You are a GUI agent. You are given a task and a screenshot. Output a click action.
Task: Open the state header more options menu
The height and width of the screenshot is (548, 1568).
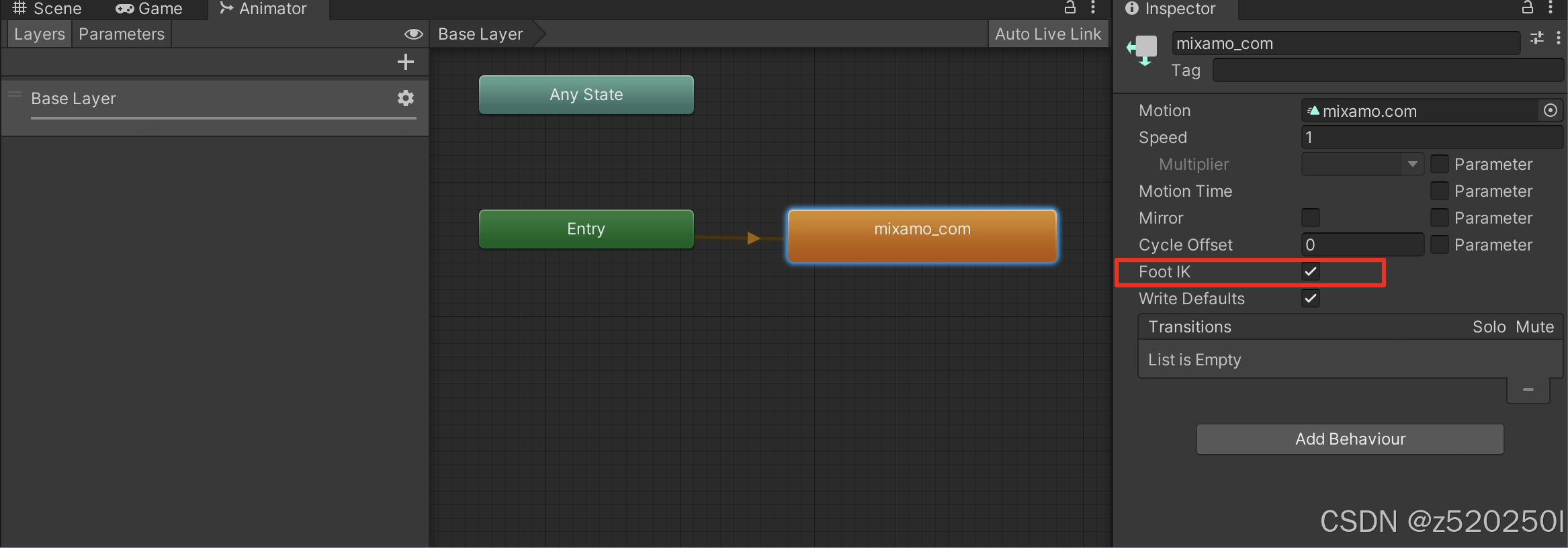point(1558,38)
